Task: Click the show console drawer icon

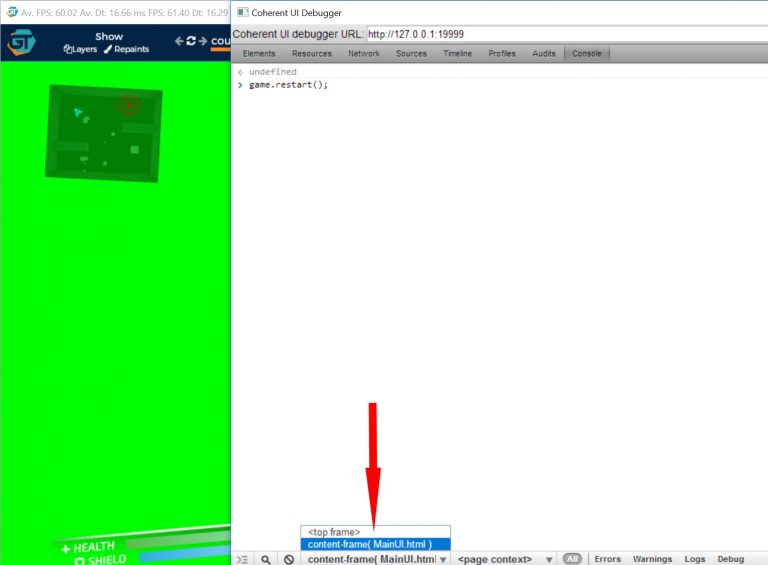Action: 242,559
